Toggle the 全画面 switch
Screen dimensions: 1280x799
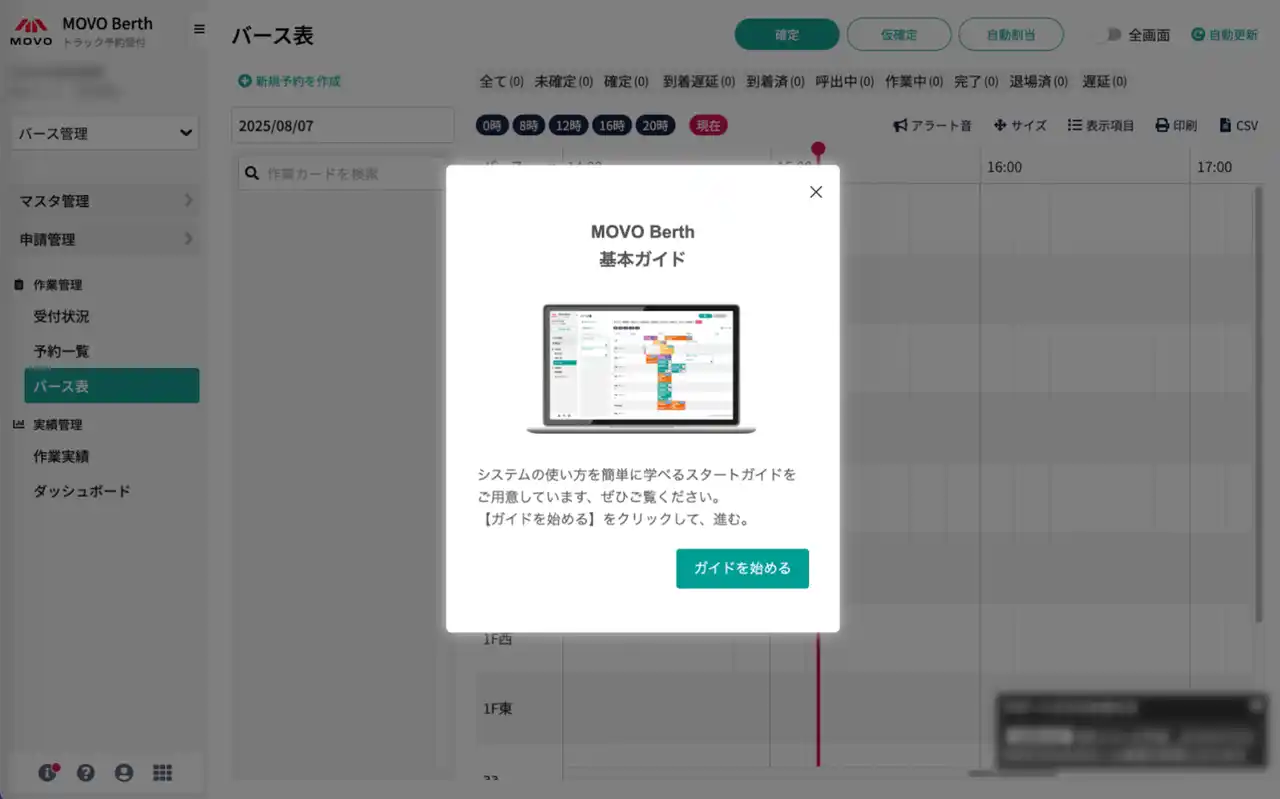pos(1112,34)
